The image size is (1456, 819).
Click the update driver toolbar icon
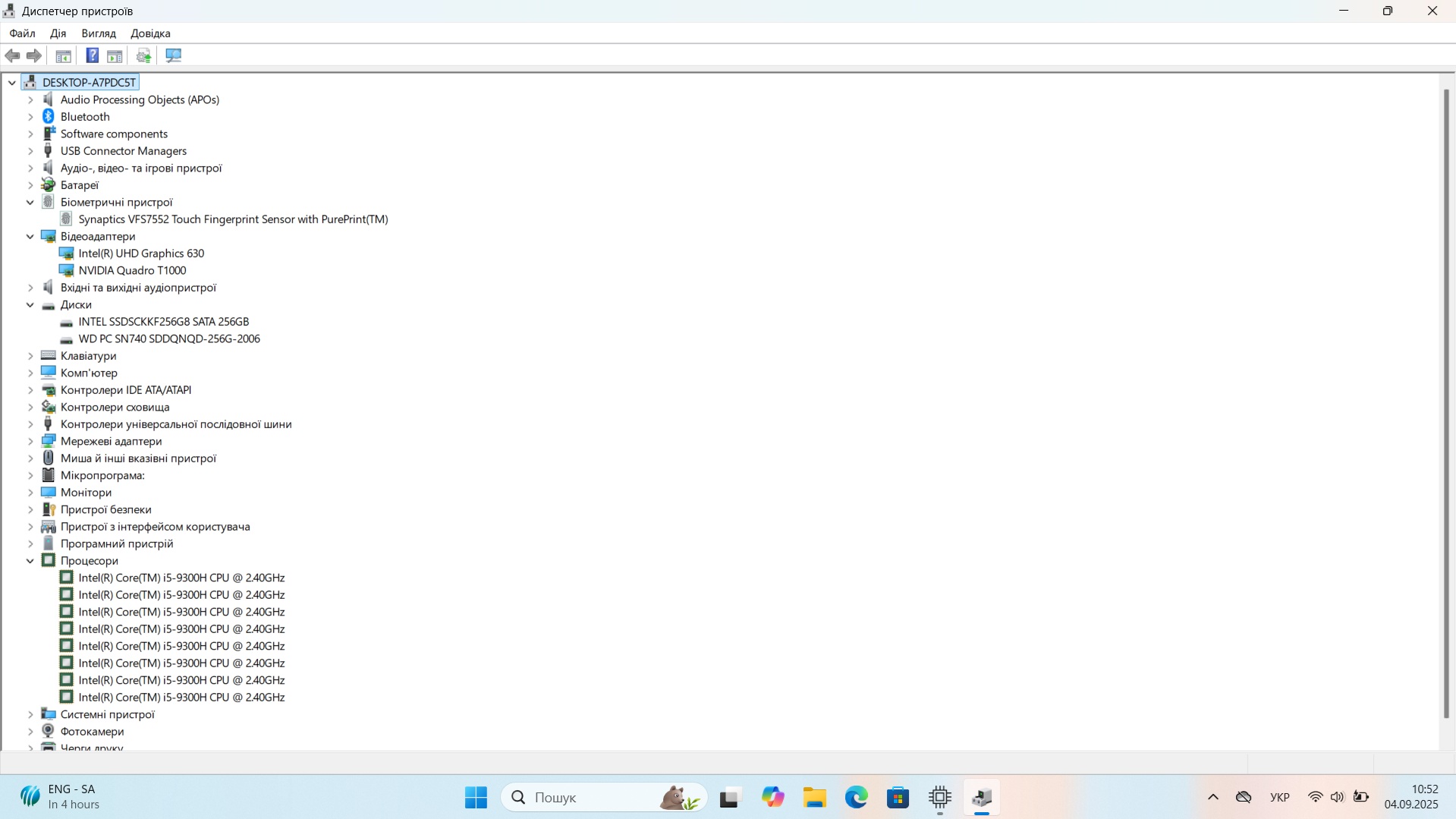[143, 55]
